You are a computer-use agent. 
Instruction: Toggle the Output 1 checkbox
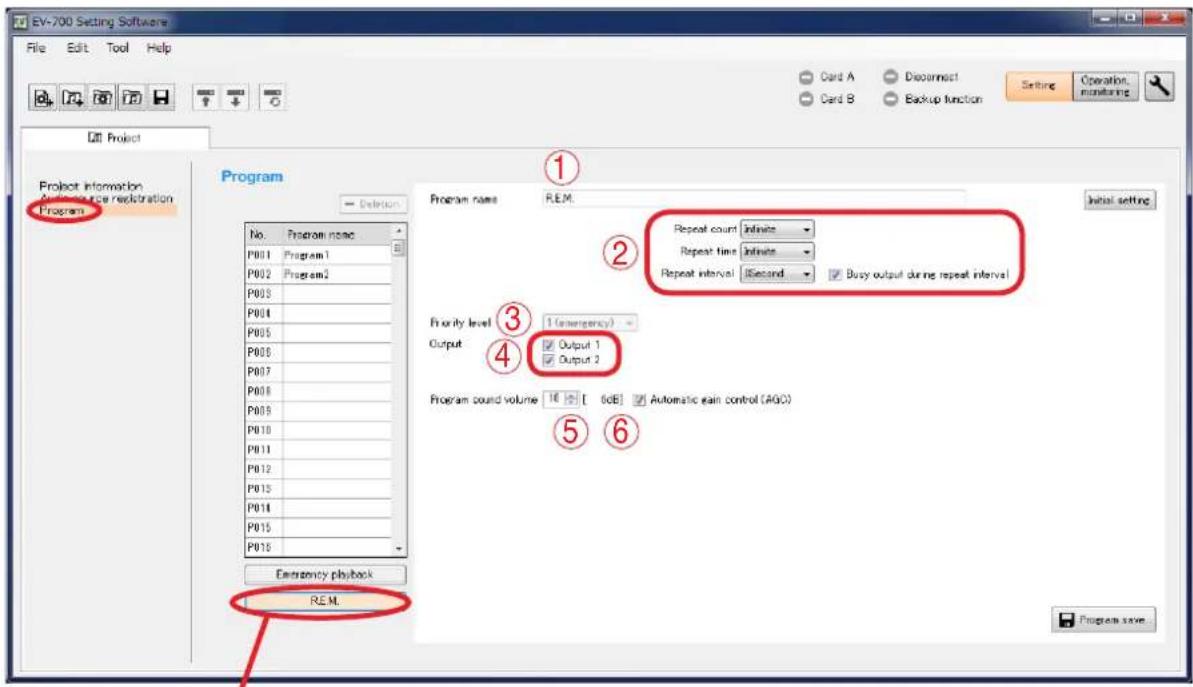(549, 345)
